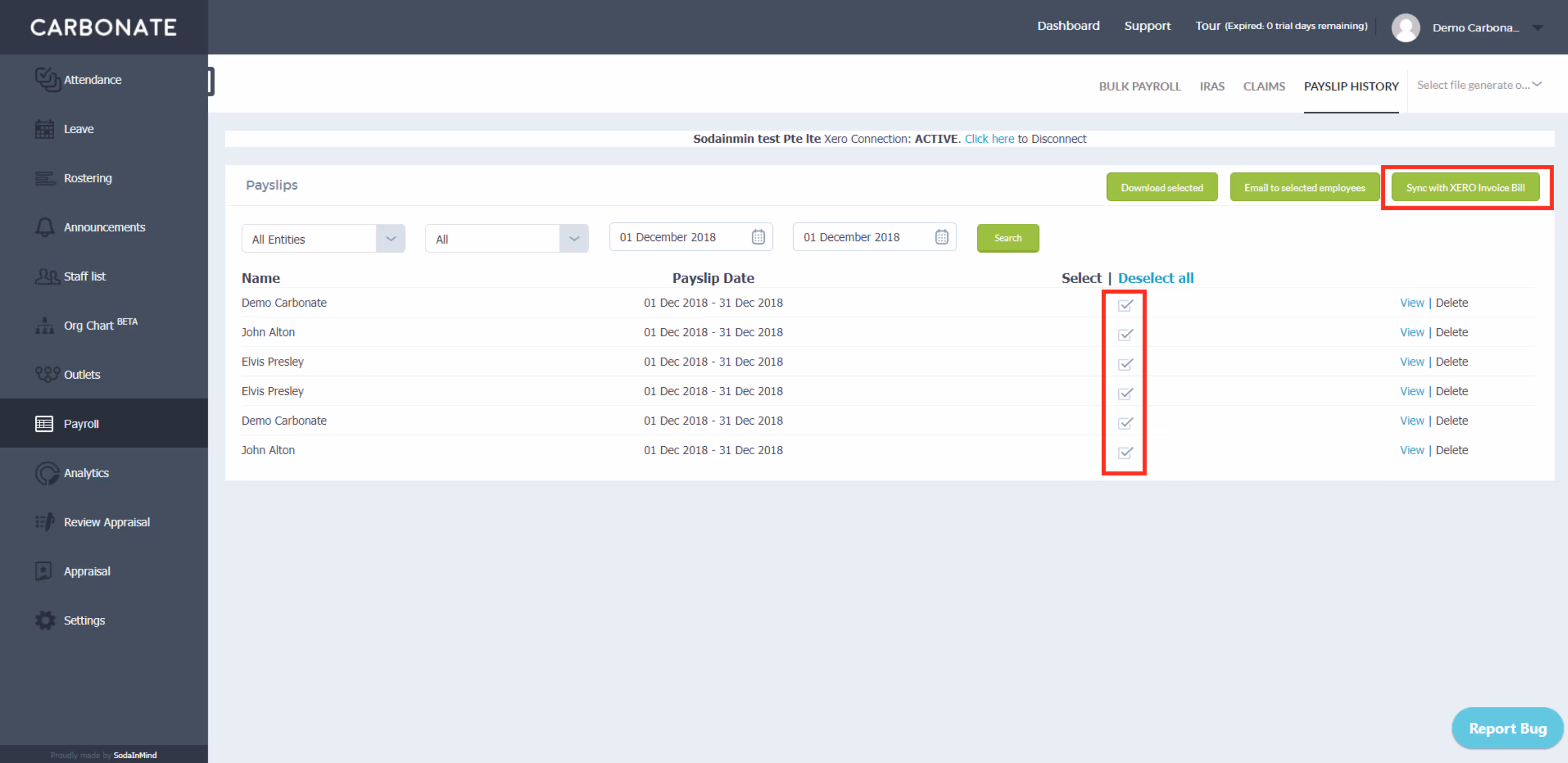1568x763 pixels.
Task: Open the Outlets section
Action: 82,375
